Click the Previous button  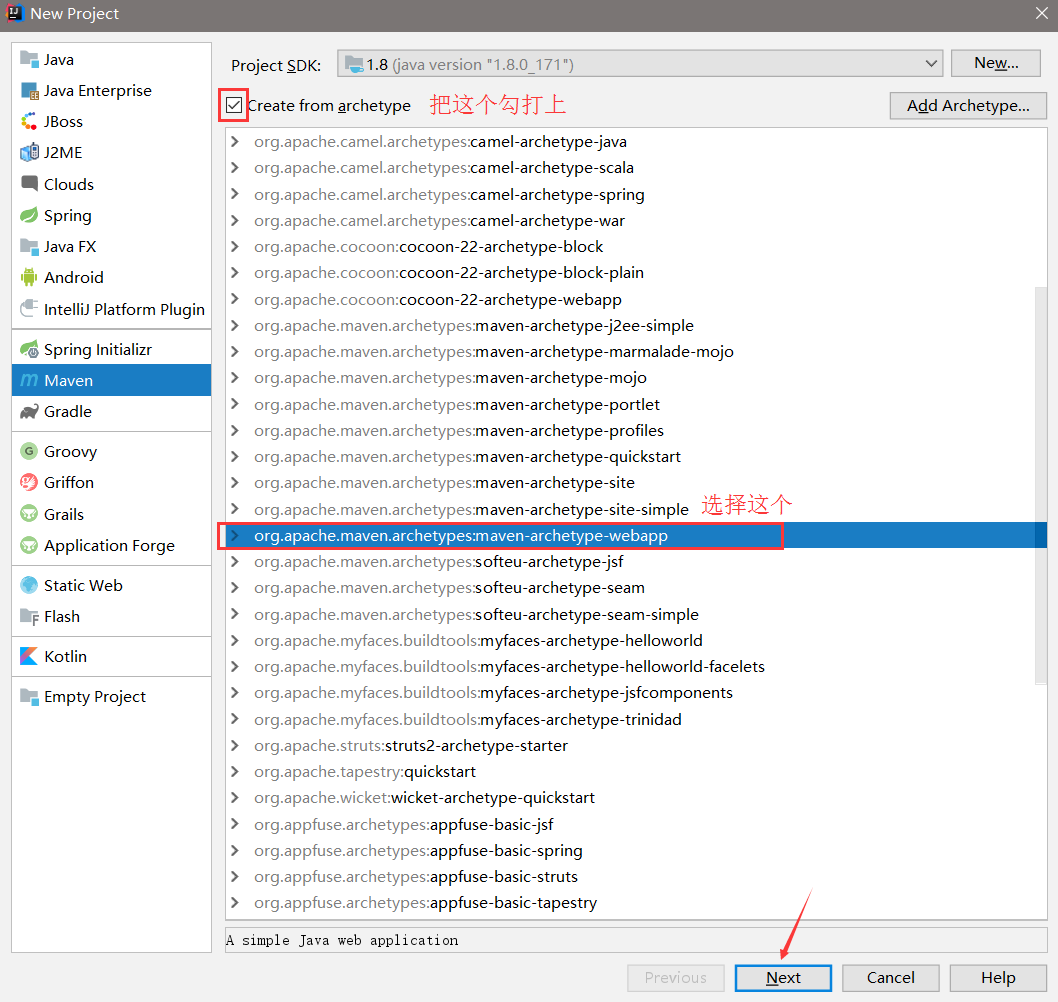(x=675, y=978)
